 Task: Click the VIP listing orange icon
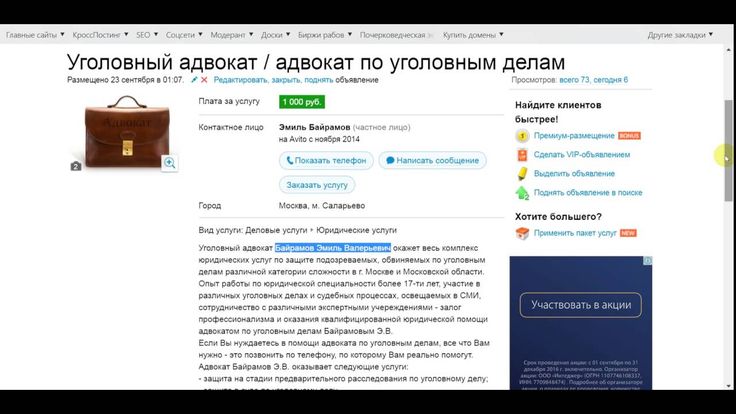[522, 154]
